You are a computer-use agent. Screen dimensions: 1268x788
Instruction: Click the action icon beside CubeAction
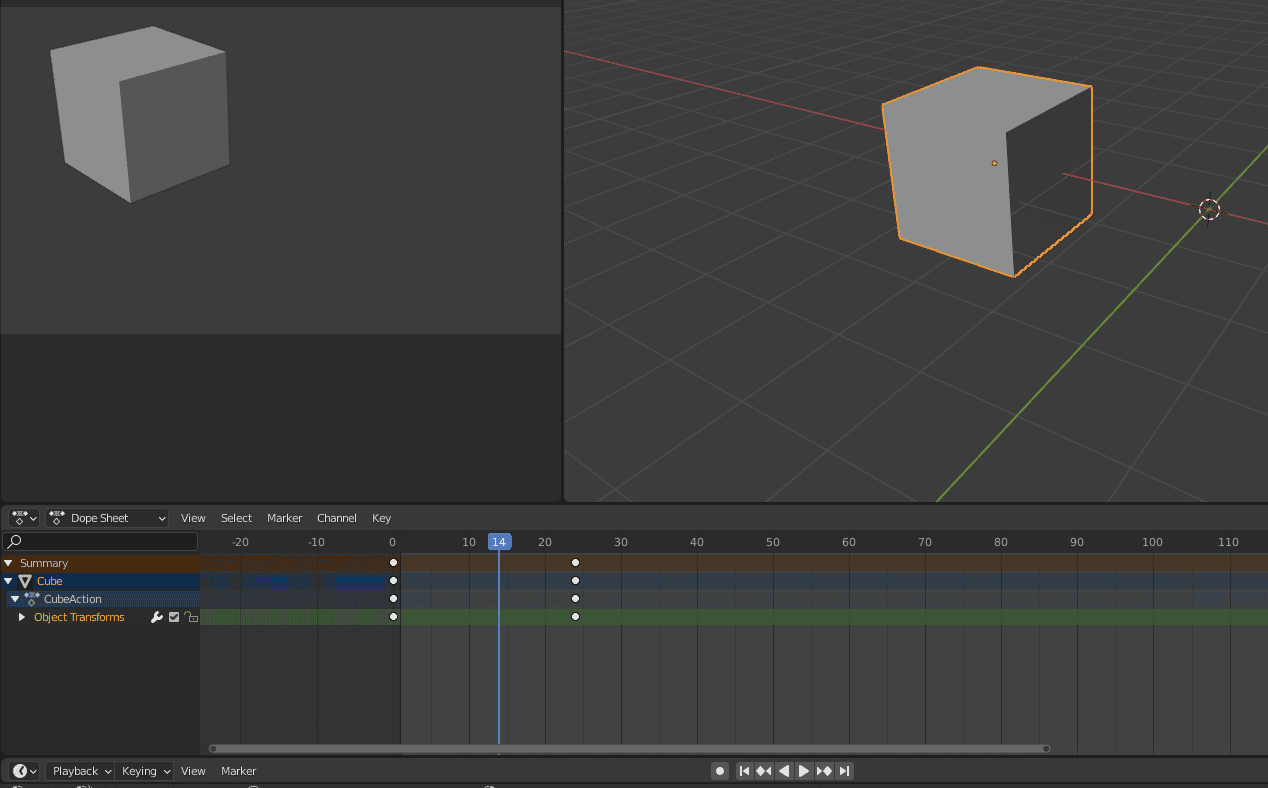click(32, 598)
